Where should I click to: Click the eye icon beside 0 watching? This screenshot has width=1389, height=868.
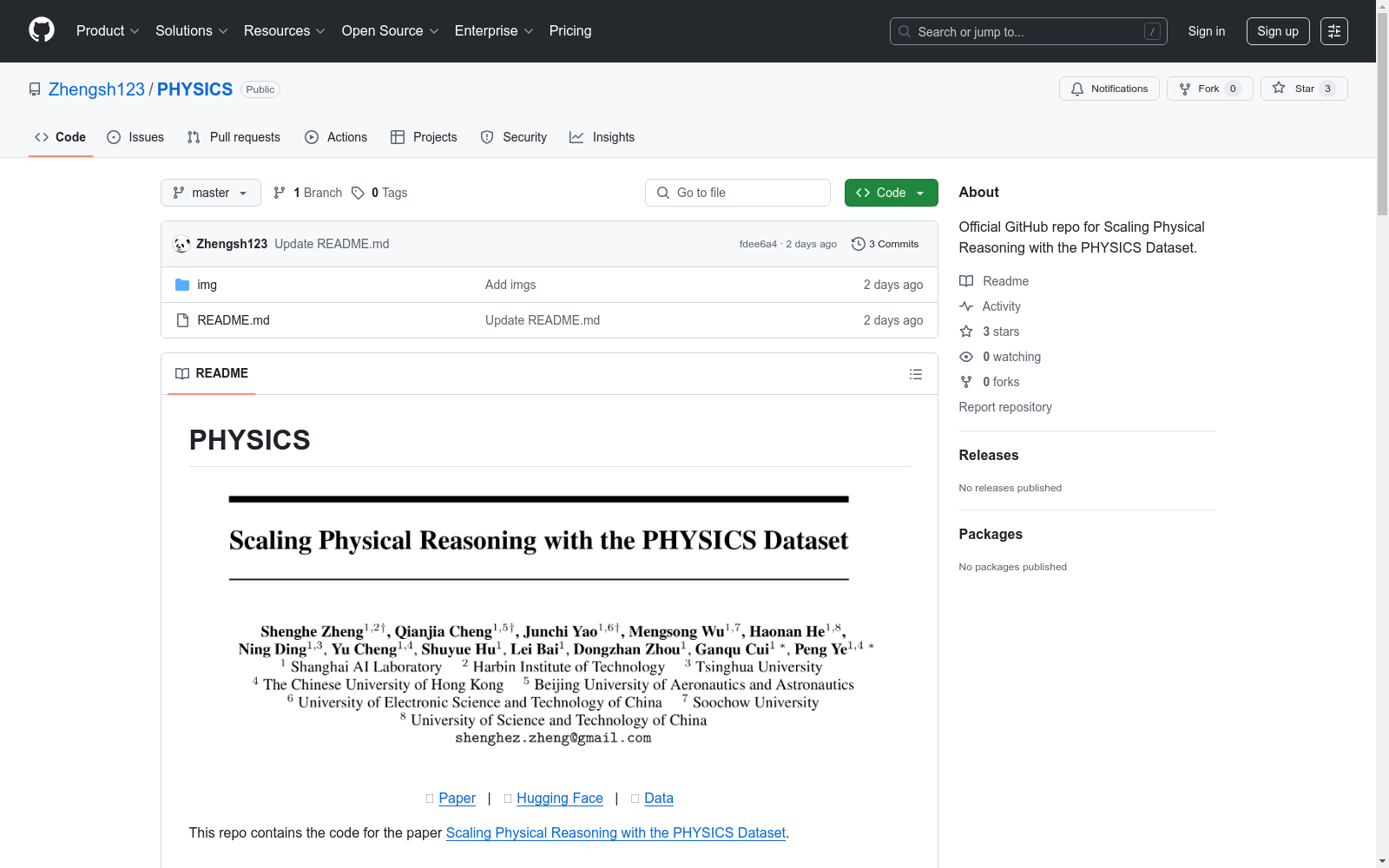pyautogui.click(x=966, y=357)
